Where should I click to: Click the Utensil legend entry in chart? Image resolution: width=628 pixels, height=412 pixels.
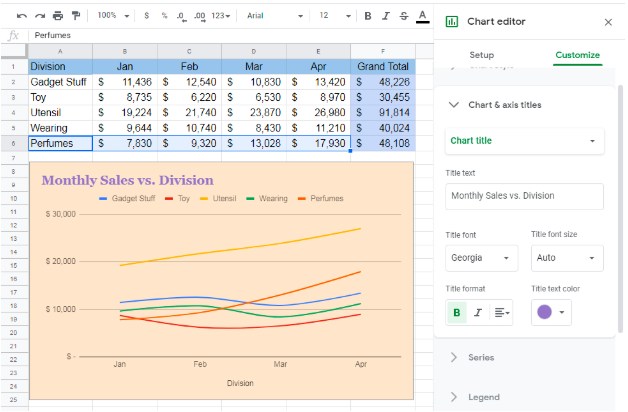(x=218, y=199)
